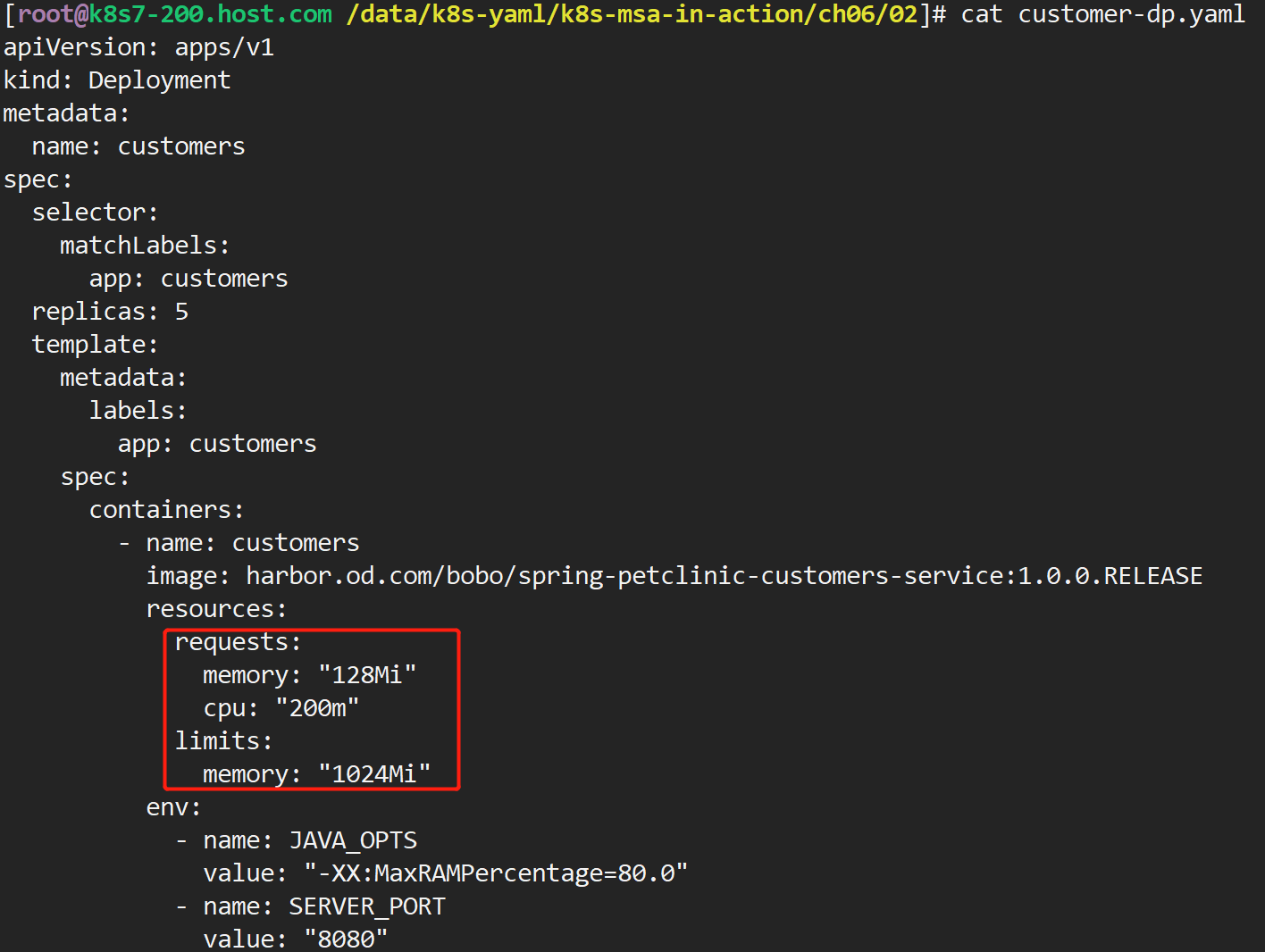Click 'app: customers' under labels

(x=217, y=444)
